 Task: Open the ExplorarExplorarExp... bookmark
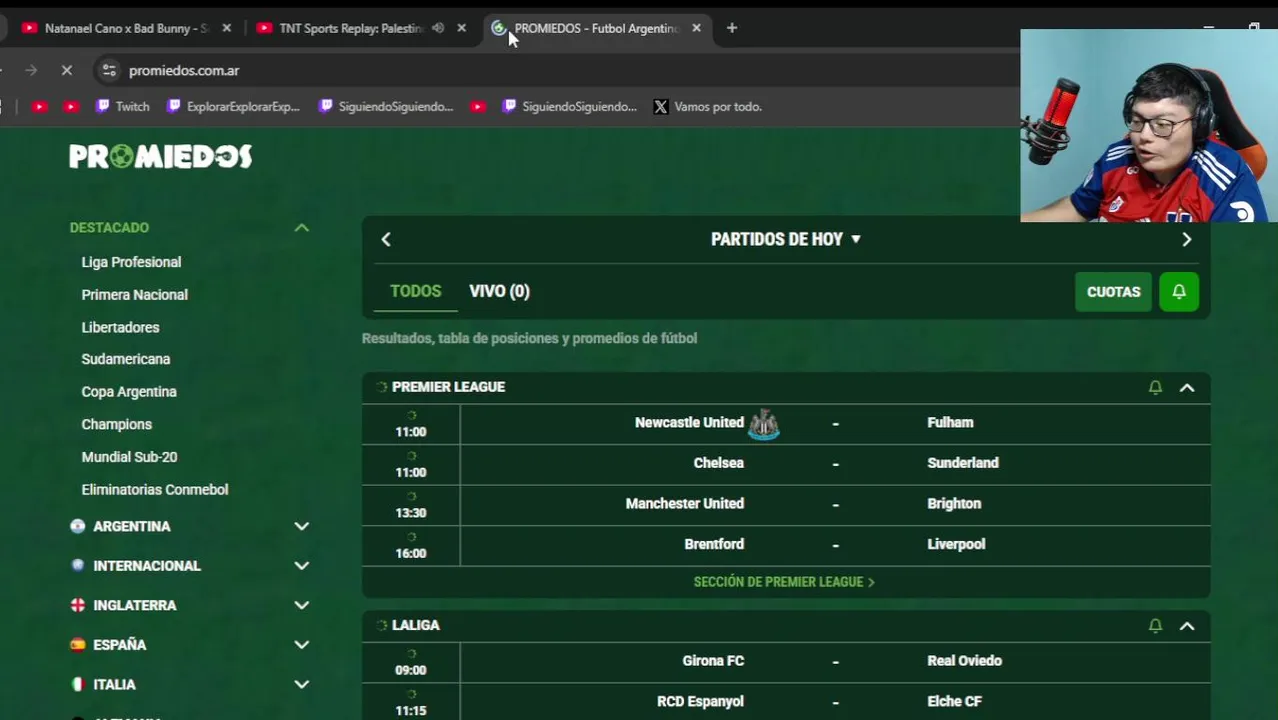click(234, 106)
